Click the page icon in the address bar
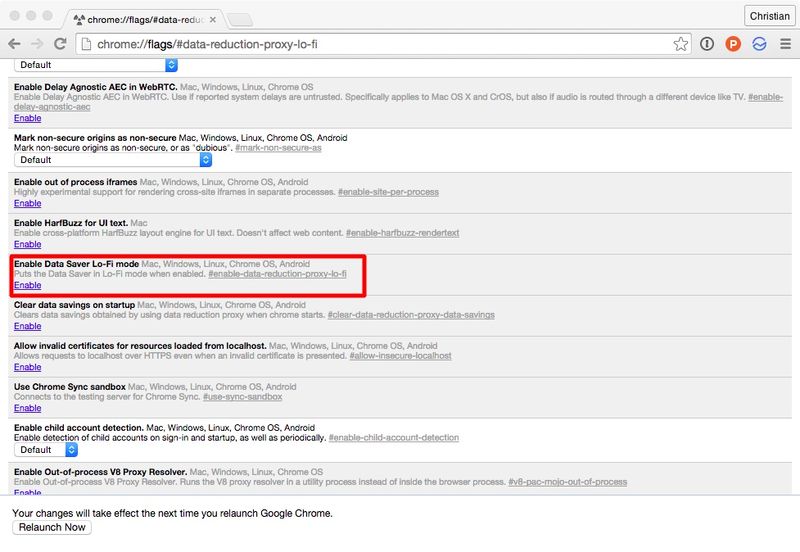 pos(87,44)
